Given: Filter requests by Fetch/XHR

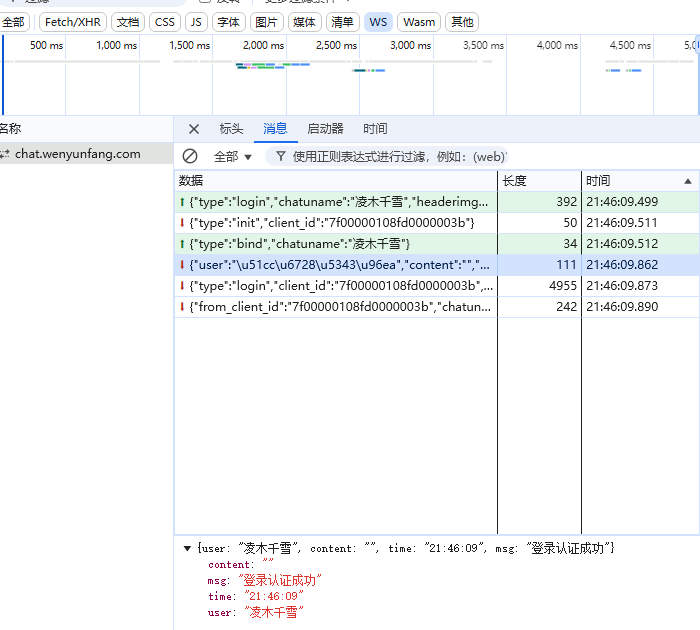Looking at the screenshot, I should (x=73, y=22).
